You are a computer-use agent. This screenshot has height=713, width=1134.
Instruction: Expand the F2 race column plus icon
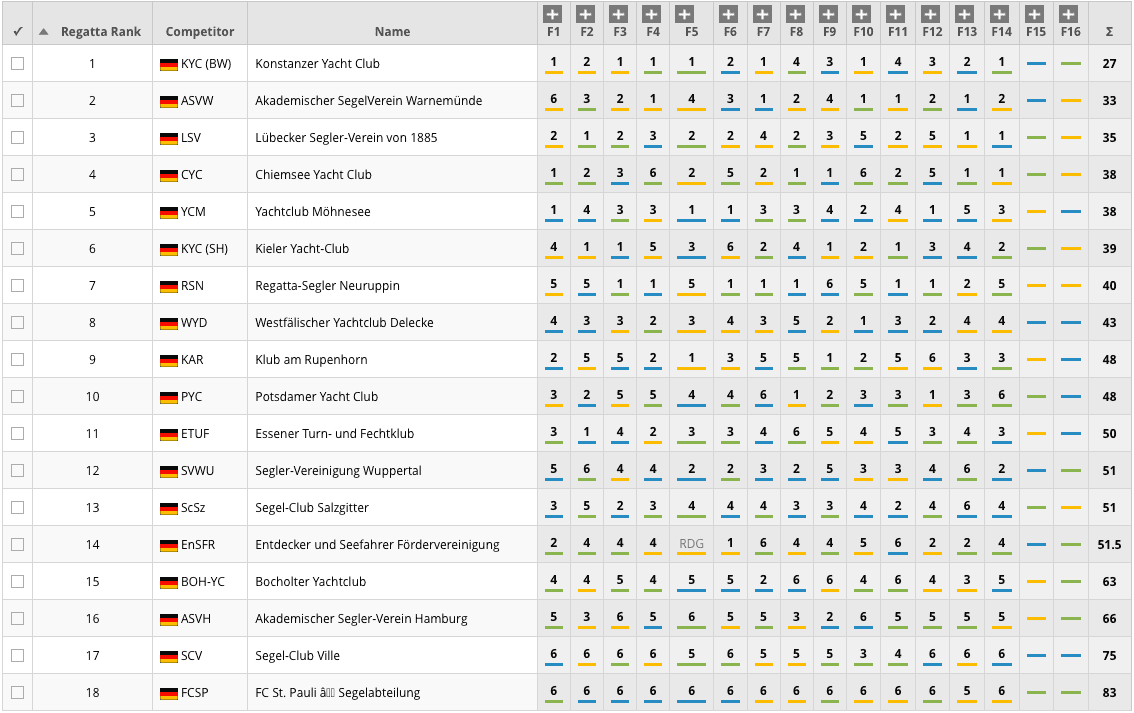click(586, 14)
